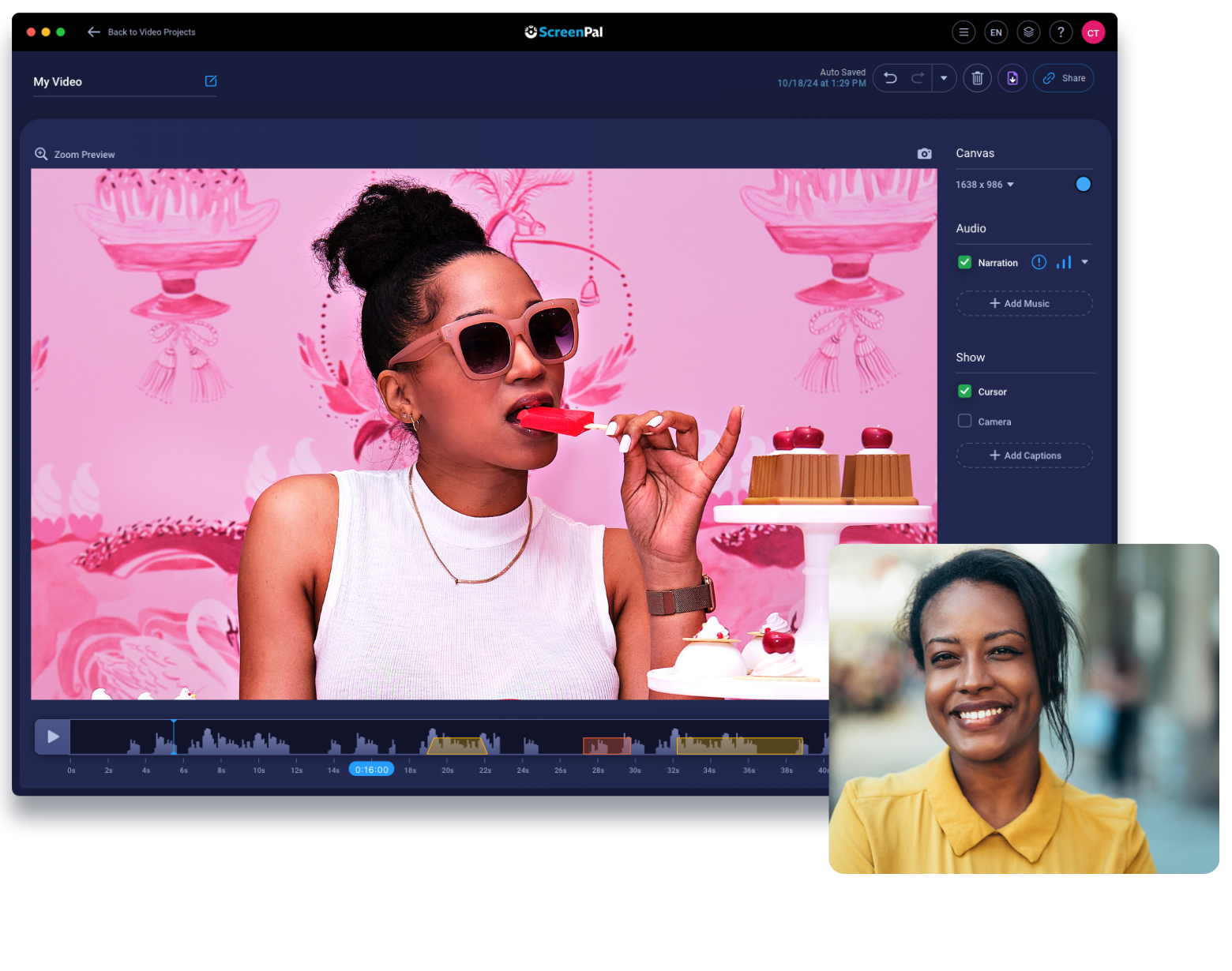1232x971 pixels.
Task: Open help with the question mark icon
Action: tap(1061, 32)
